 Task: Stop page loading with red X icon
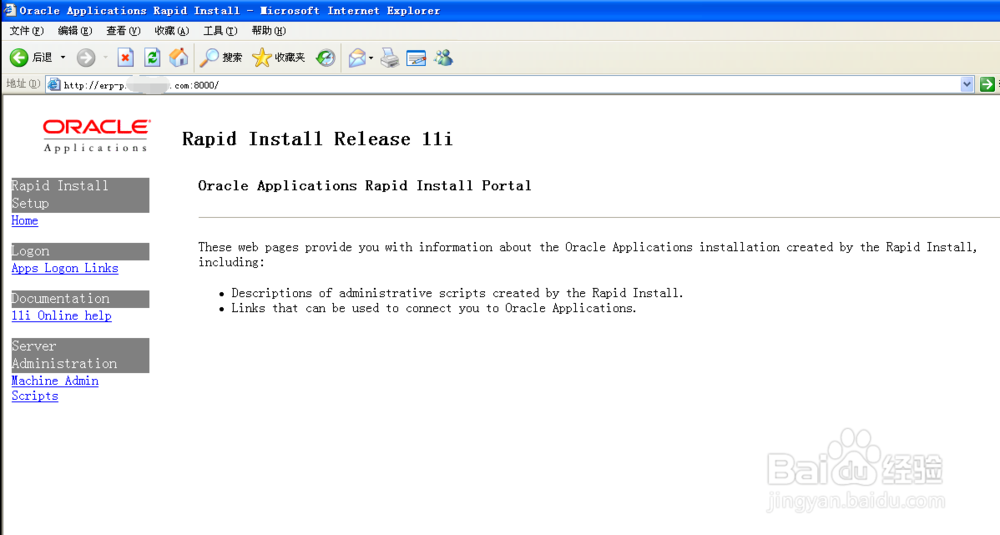(x=126, y=58)
